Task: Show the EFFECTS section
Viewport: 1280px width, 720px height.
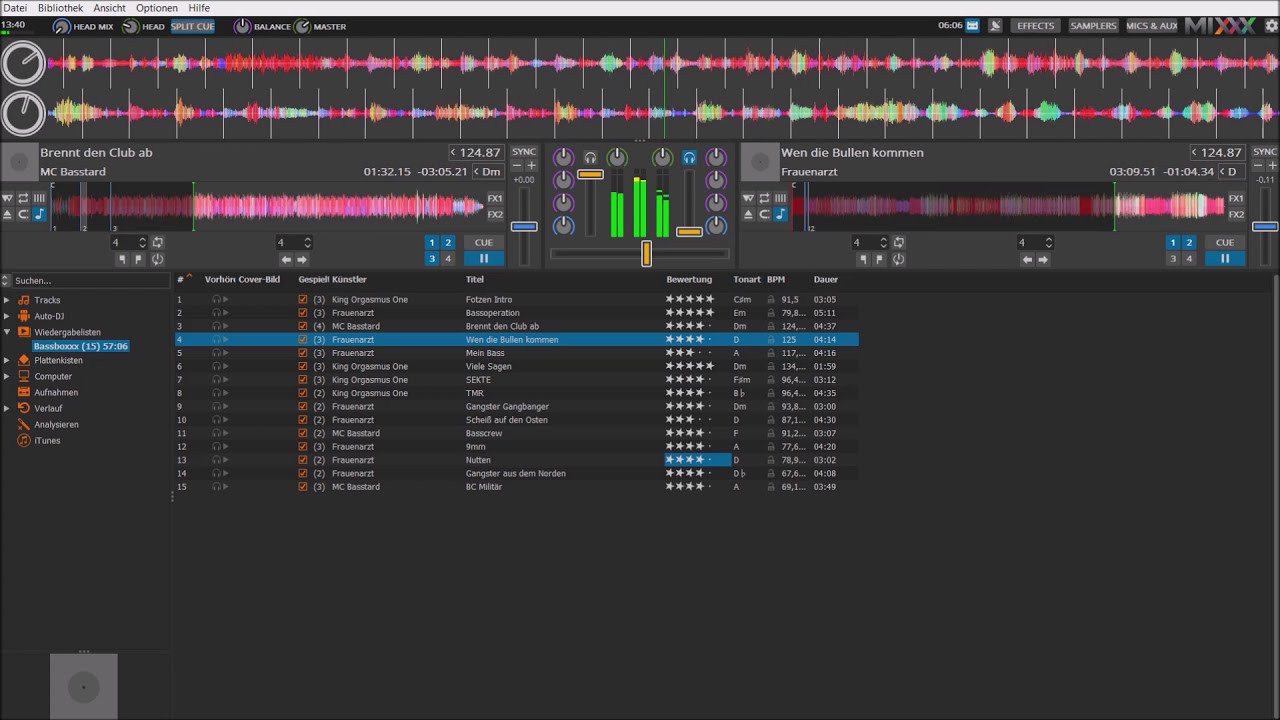Action: [1036, 26]
